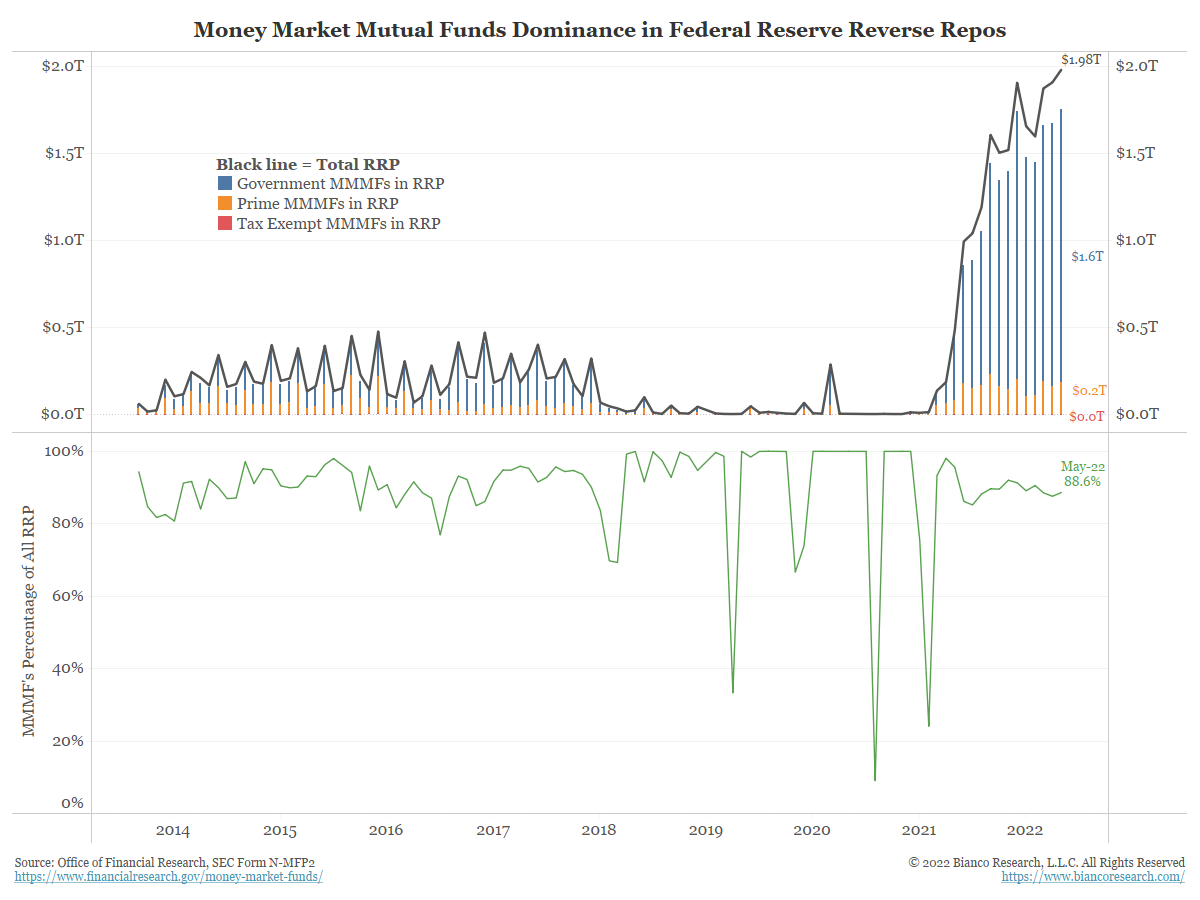
Task: Click the 20% y-axis label
Action: coord(69,742)
